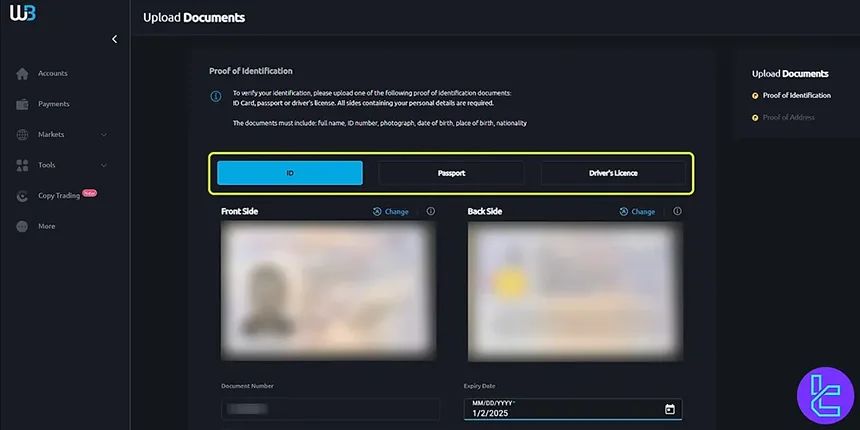
Task: Click the Back Side change-arrow icon
Action: pyautogui.click(x=624, y=212)
